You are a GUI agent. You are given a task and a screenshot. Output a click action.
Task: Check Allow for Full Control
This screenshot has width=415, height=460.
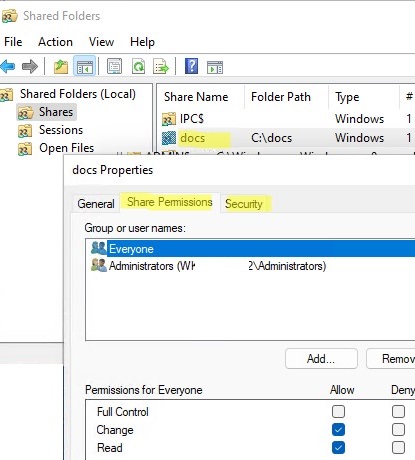(x=338, y=412)
